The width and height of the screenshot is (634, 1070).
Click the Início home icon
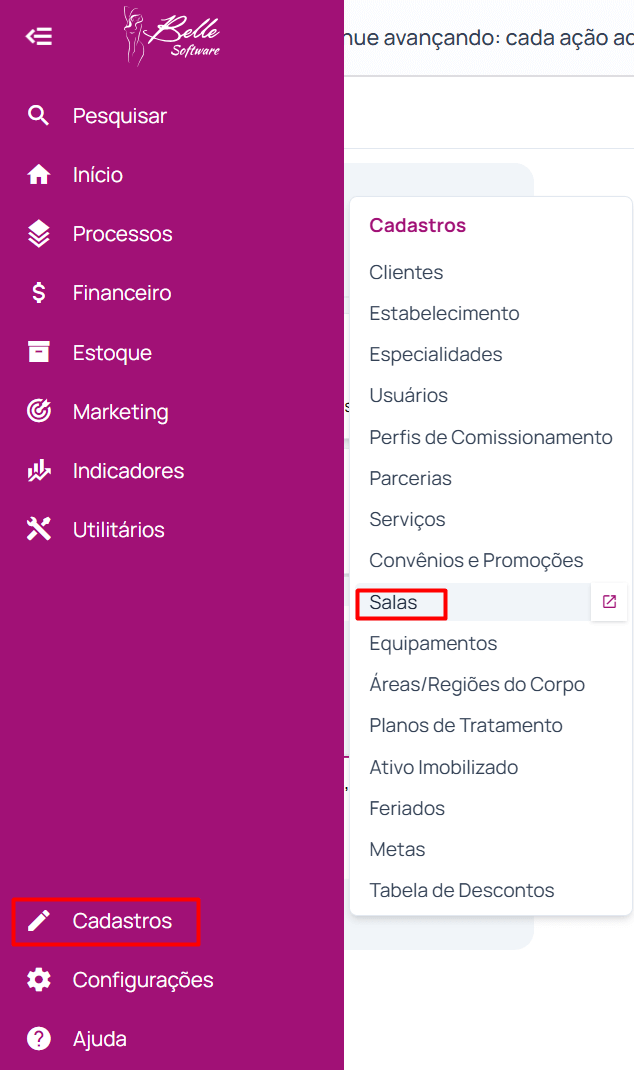point(39,175)
